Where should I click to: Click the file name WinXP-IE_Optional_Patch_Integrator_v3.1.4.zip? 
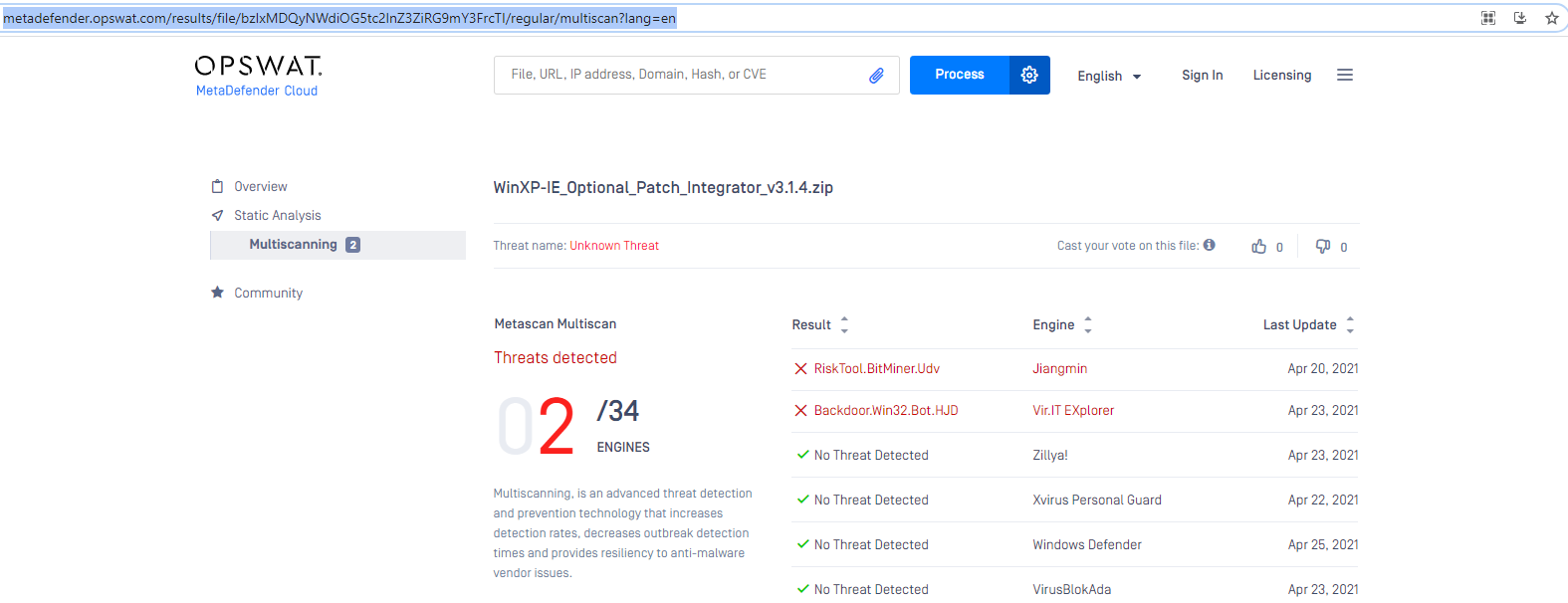[x=663, y=187]
